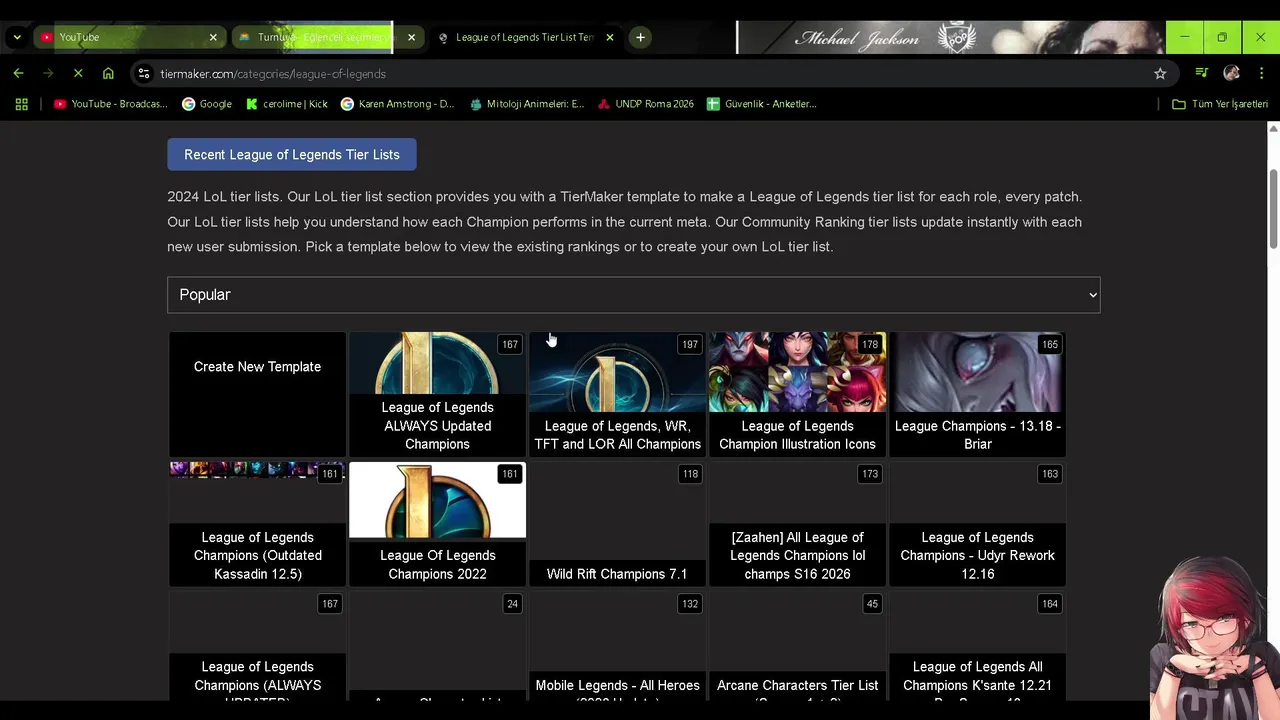Viewport: 1280px width, 720px height.
Task: Open the cerolime | Kick bookmark
Action: click(x=287, y=104)
